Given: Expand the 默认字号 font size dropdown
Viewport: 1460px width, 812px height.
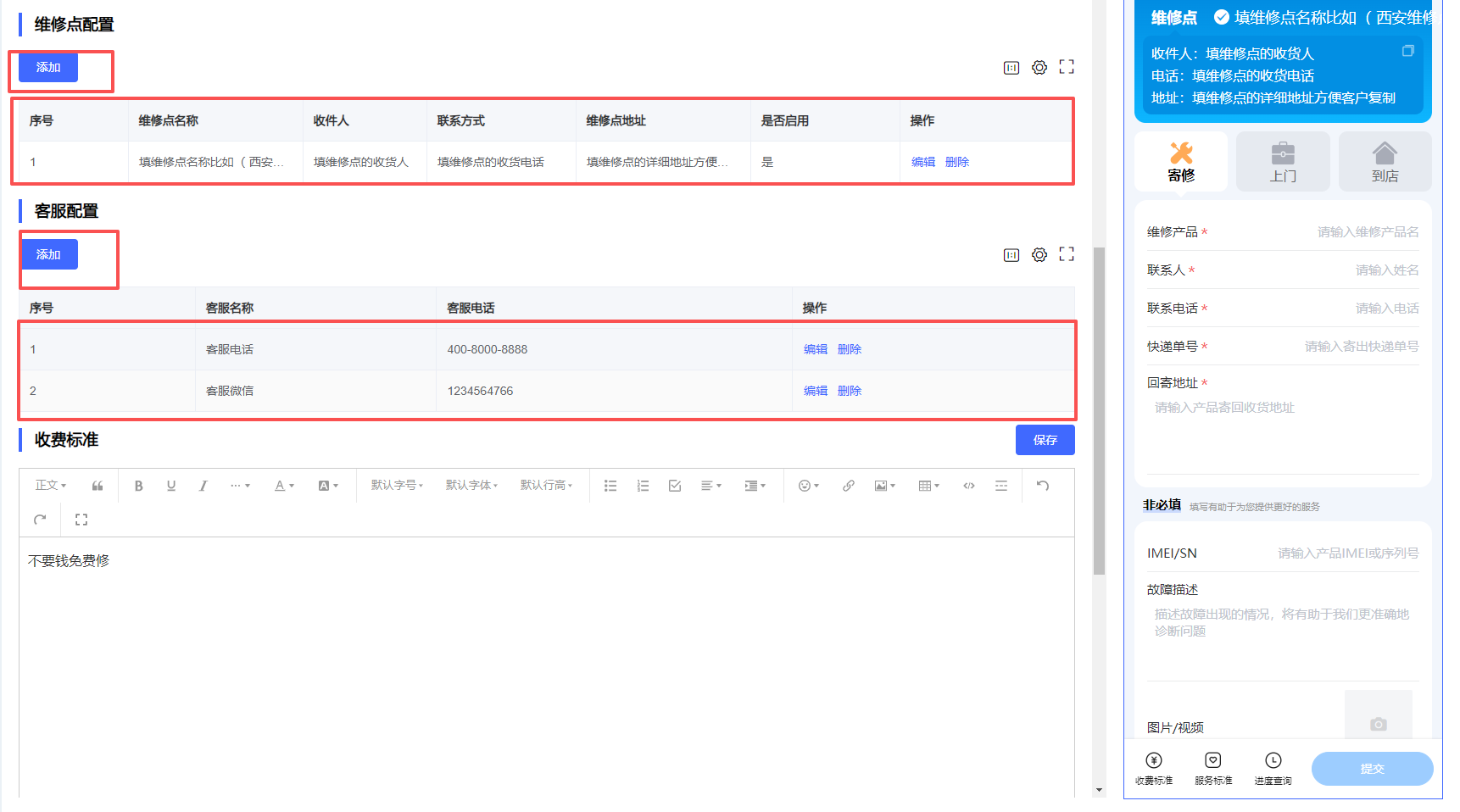Looking at the screenshot, I should click(x=397, y=486).
